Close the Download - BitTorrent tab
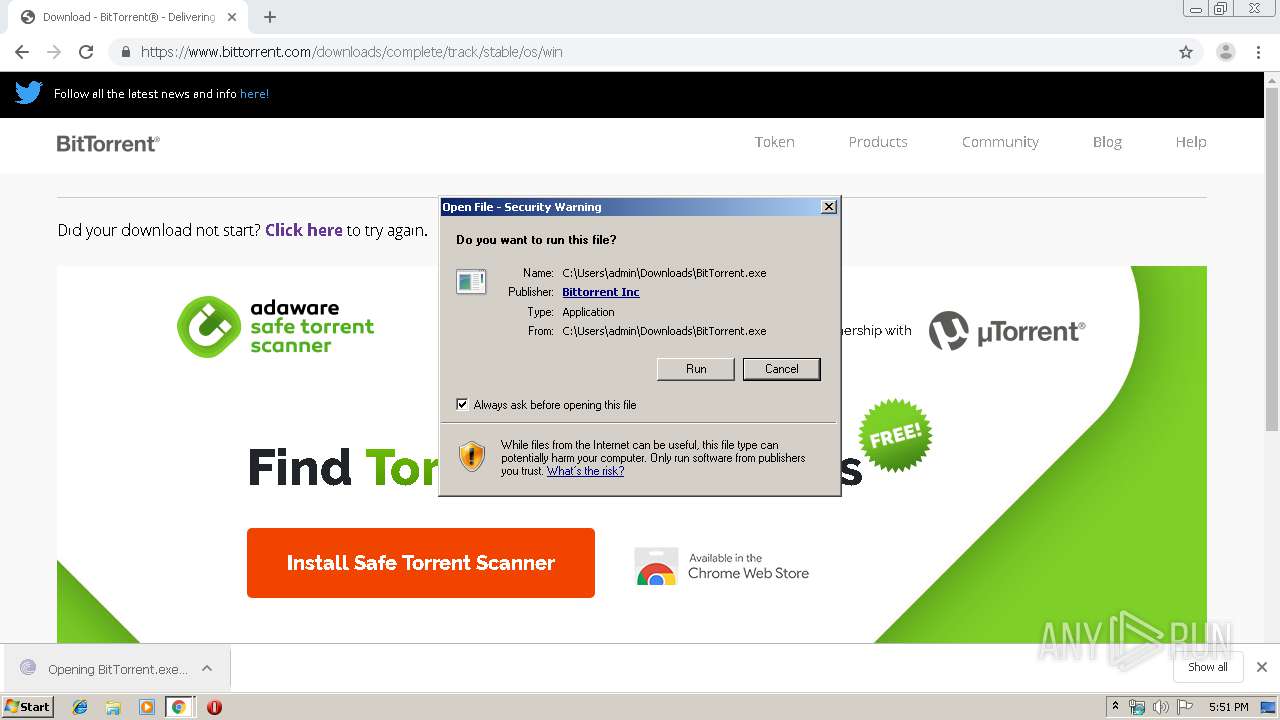Viewport: 1280px width, 720px height. click(x=232, y=17)
